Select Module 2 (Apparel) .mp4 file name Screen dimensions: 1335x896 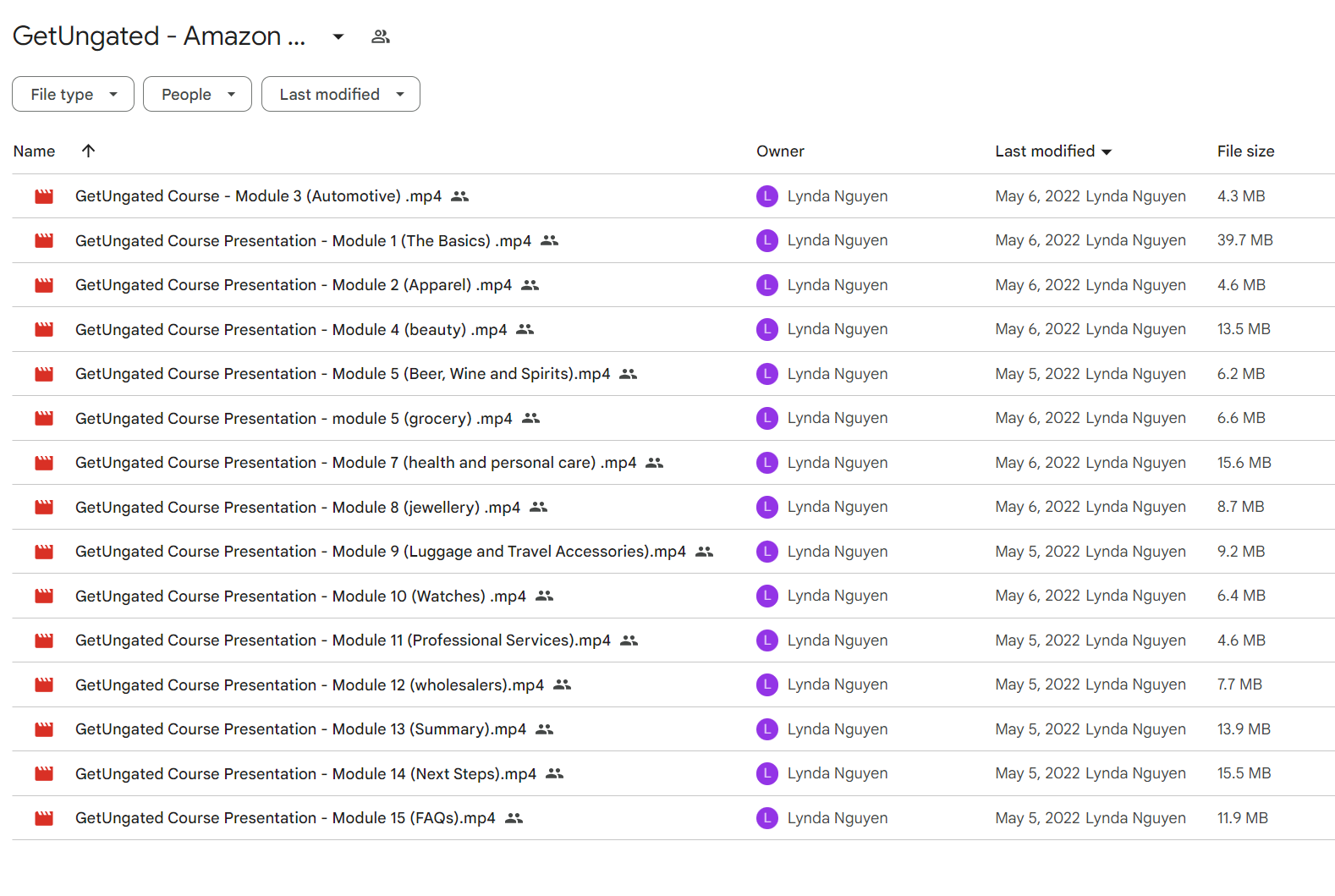(x=294, y=285)
